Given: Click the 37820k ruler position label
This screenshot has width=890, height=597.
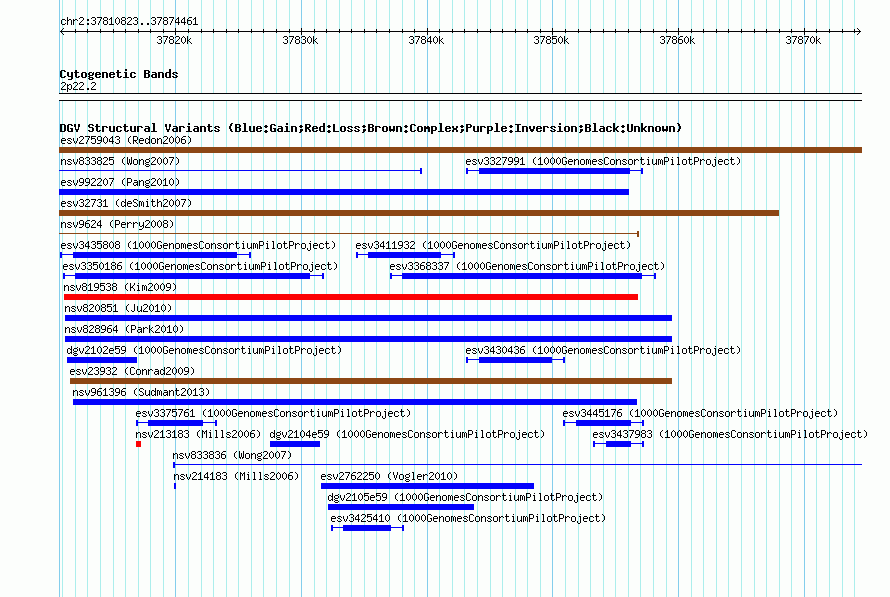Looking at the screenshot, I should click(174, 40).
